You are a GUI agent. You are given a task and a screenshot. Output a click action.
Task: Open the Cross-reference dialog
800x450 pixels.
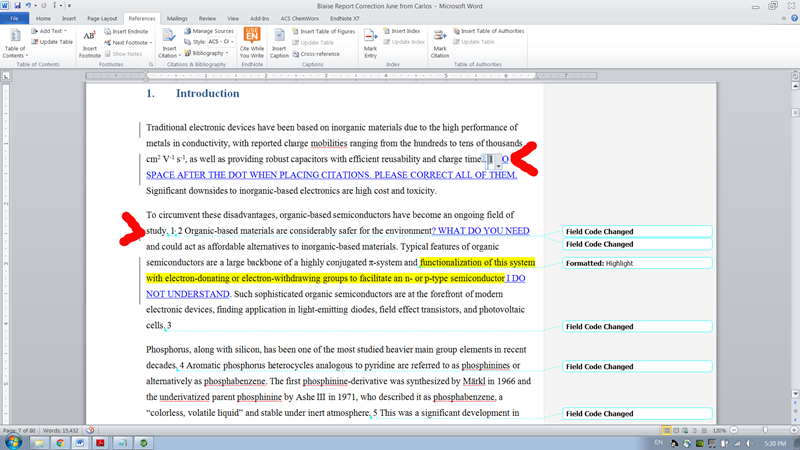coord(316,54)
